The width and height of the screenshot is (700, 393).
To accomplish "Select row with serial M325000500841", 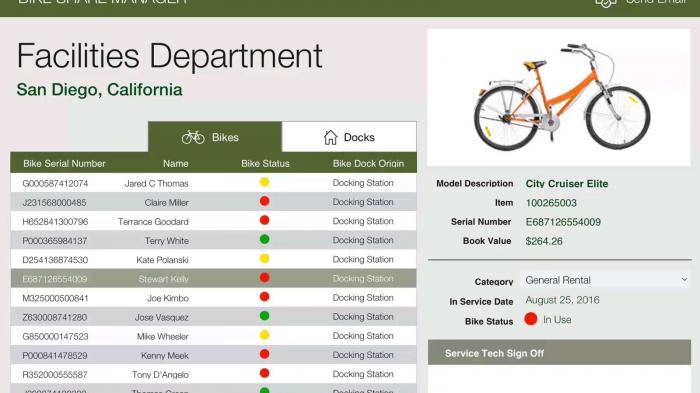I will coord(213,297).
